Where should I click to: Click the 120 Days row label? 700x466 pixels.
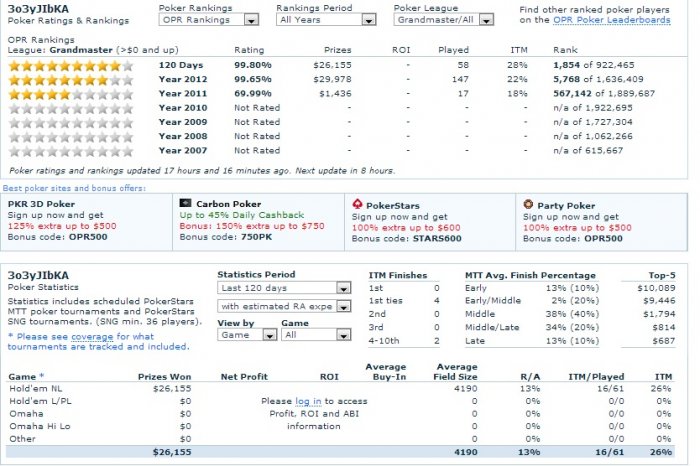coord(181,65)
